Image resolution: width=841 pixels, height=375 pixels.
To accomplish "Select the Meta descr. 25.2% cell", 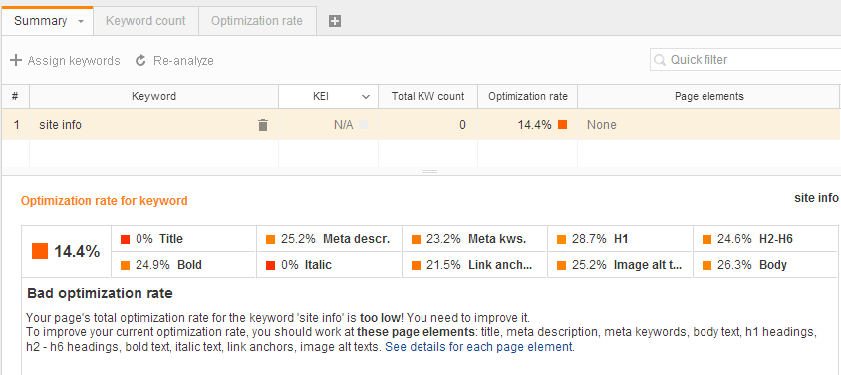I will (329, 239).
